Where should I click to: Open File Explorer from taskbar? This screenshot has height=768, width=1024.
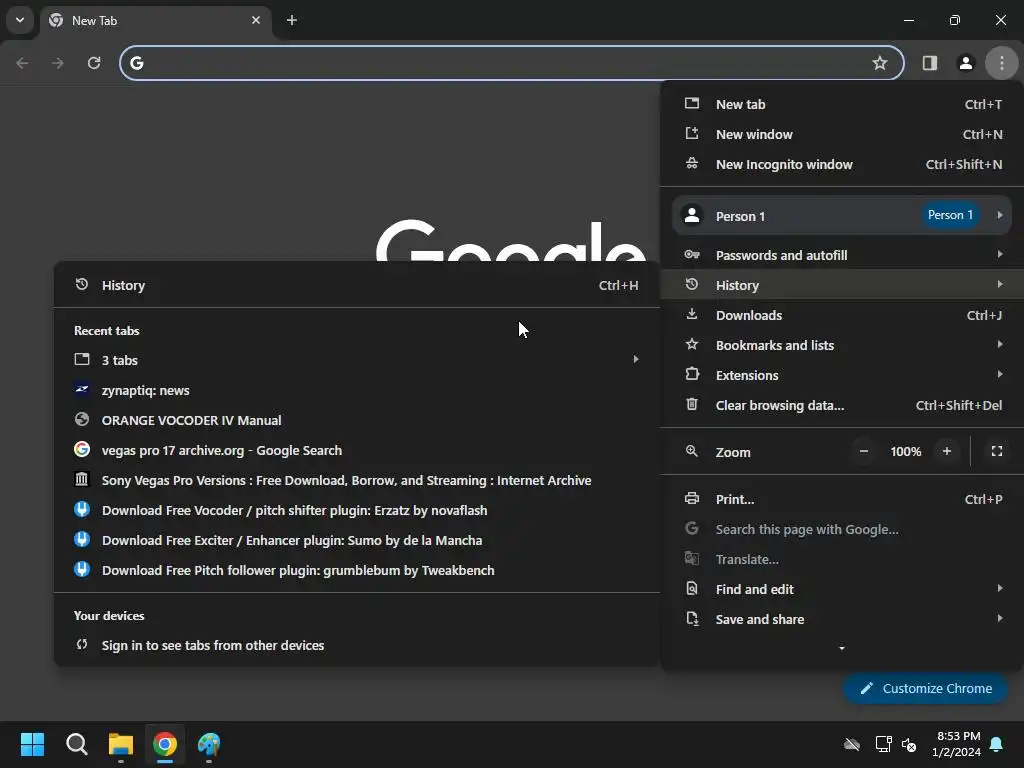pyautogui.click(x=121, y=744)
